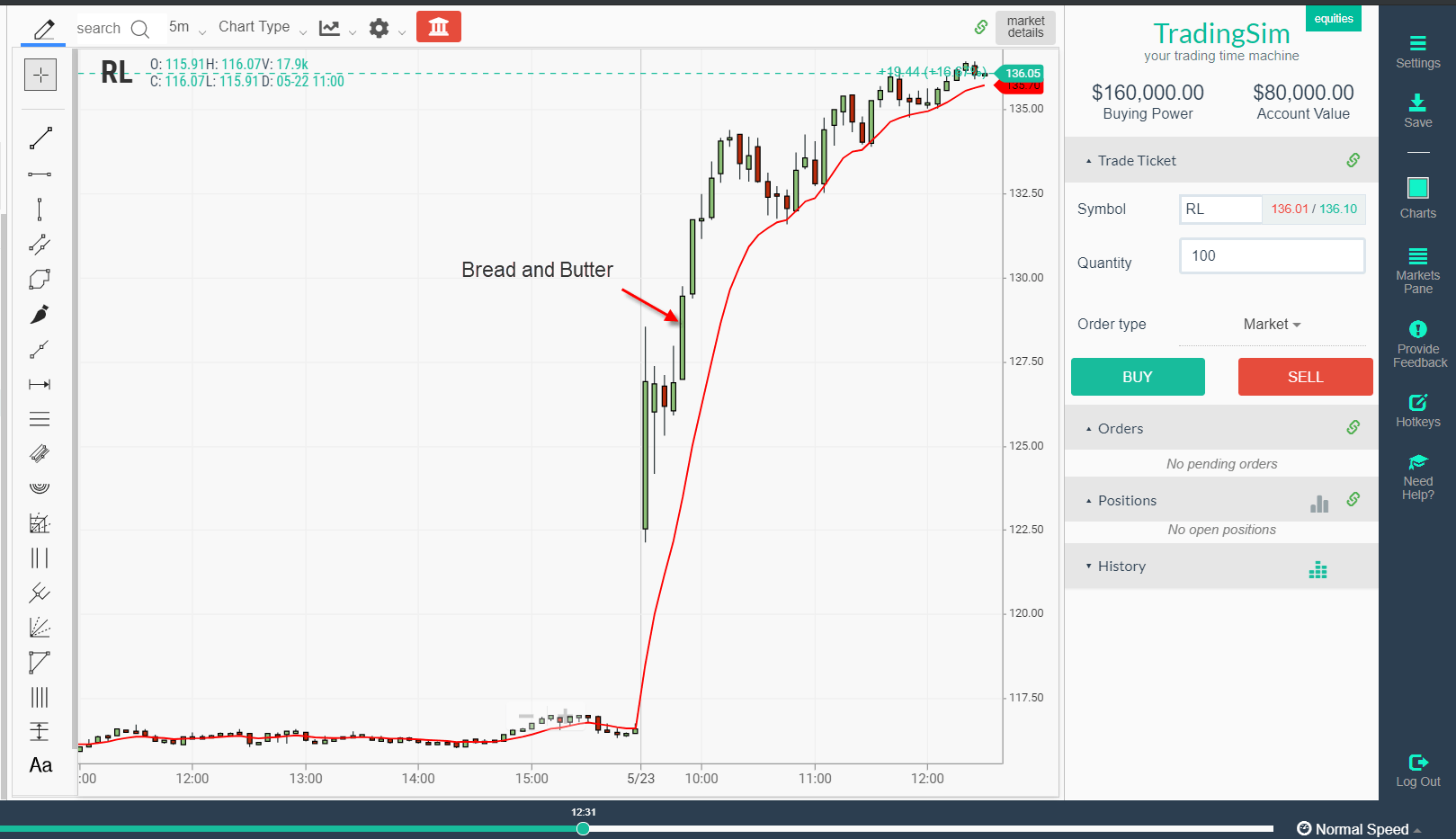The width and height of the screenshot is (1456, 839).
Task: Click the replay progress slider handle
Action: 584,828
